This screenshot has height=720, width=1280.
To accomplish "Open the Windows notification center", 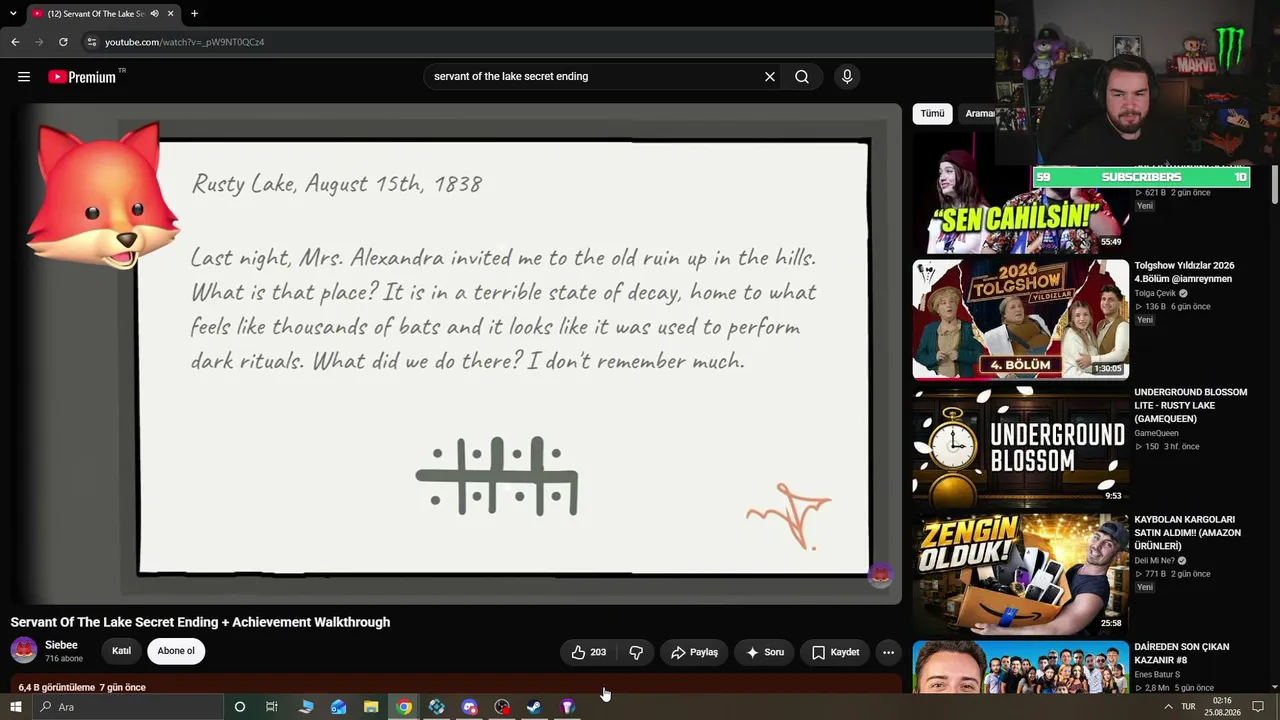I will (x=1258, y=707).
